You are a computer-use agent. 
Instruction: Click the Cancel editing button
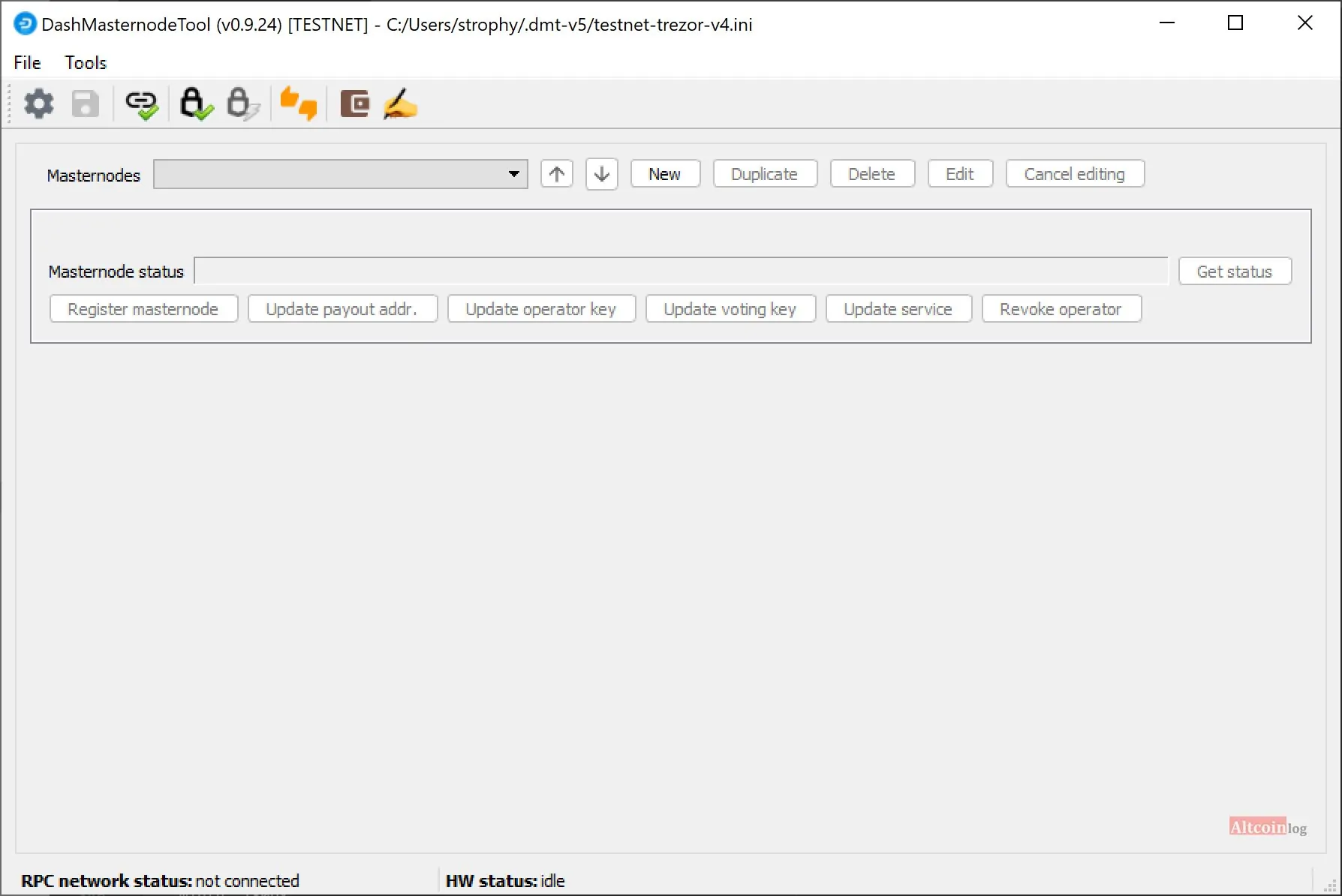(x=1075, y=174)
